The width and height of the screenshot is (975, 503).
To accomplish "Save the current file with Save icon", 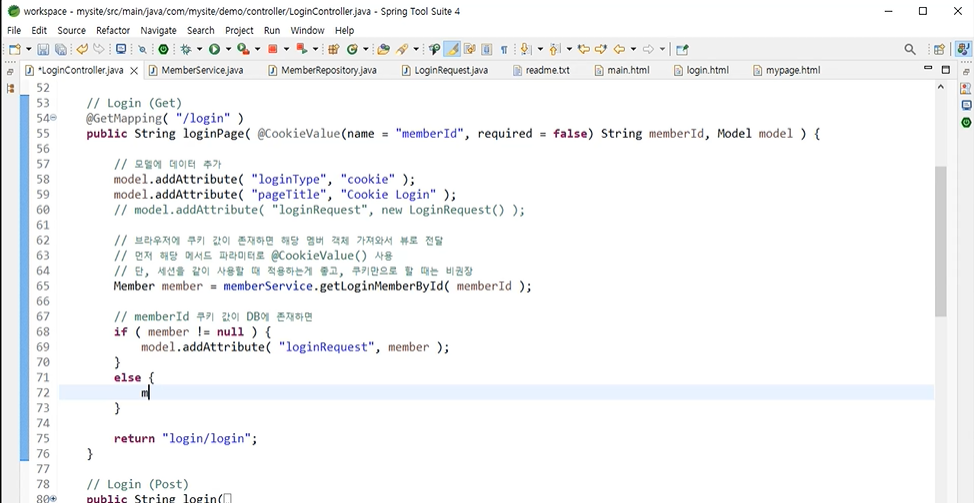I will pyautogui.click(x=43, y=49).
